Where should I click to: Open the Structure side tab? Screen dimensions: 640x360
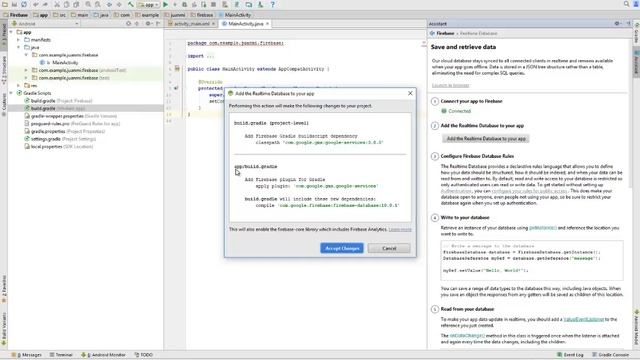click(x=4, y=70)
